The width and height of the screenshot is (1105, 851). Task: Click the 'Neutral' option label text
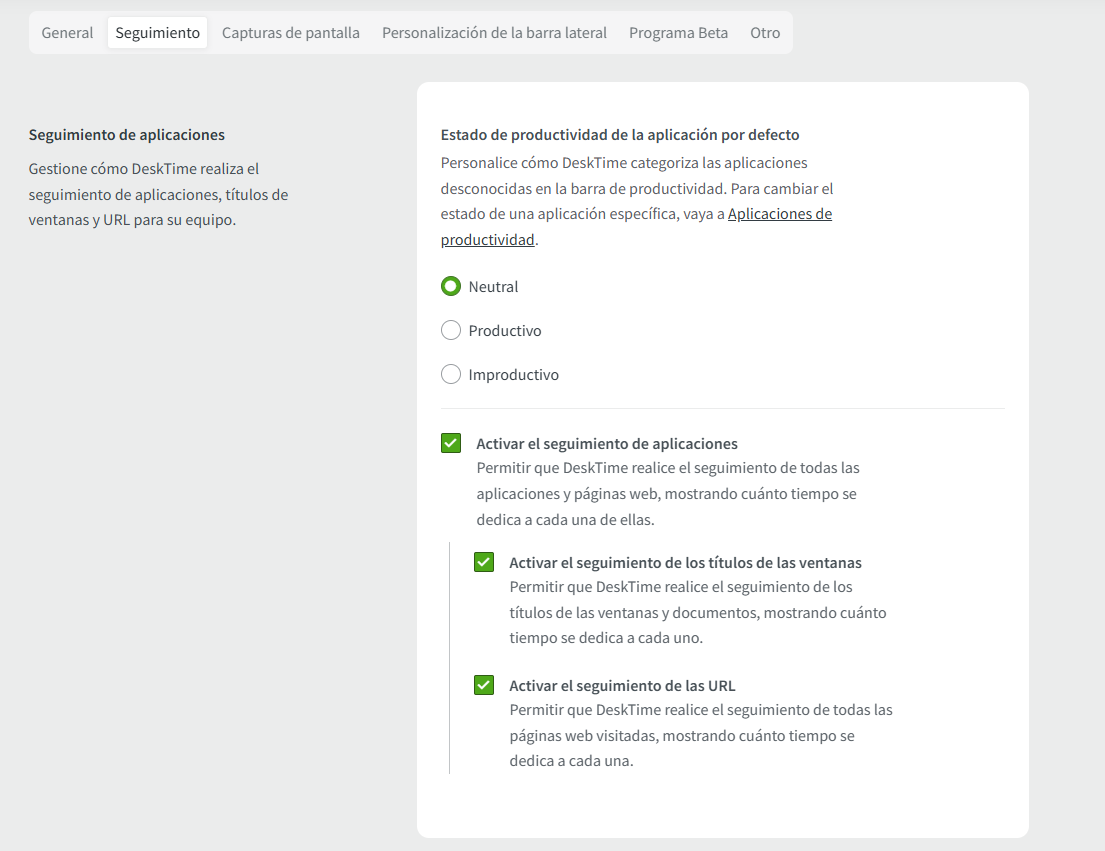(x=493, y=287)
